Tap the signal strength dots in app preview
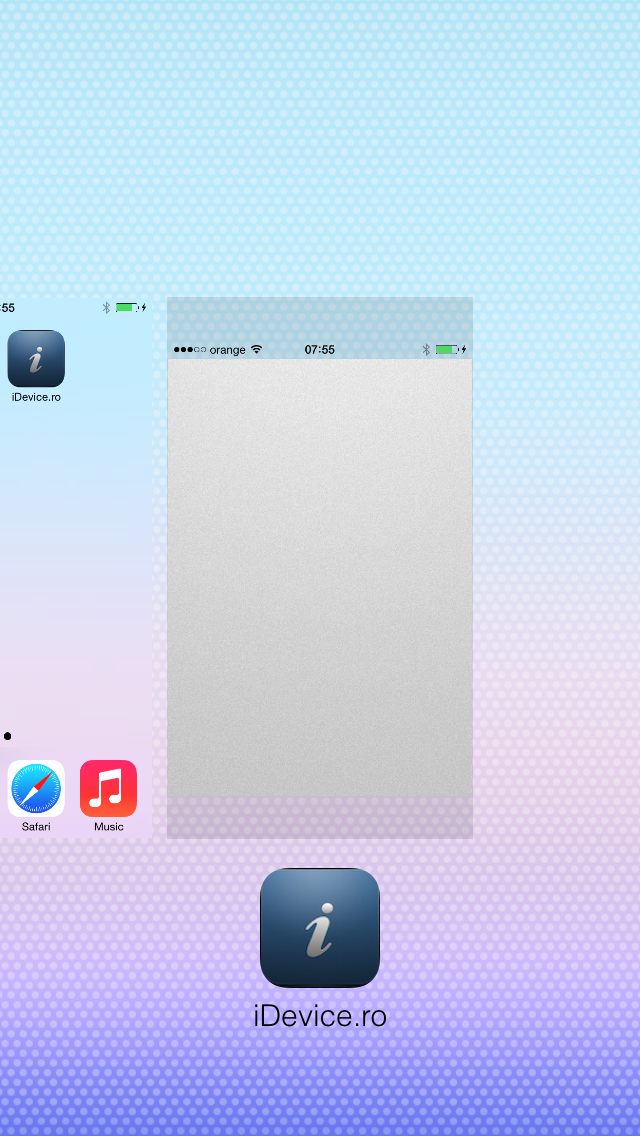Screen dimensions: 640x1136 coord(189,350)
